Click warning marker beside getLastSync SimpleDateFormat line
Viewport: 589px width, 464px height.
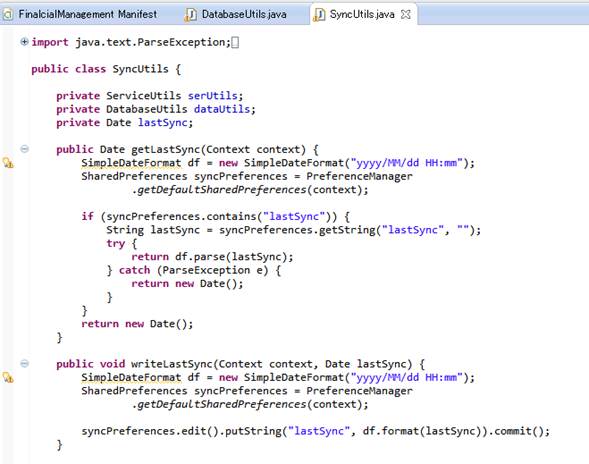8,163
